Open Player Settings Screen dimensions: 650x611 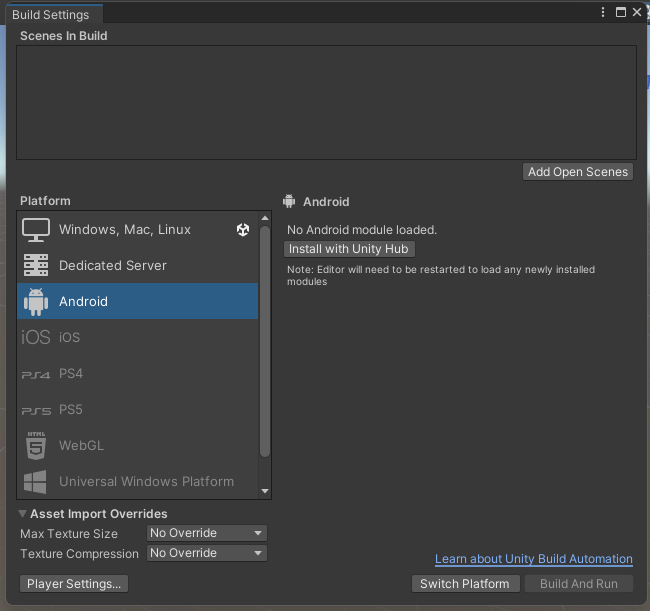[74, 584]
